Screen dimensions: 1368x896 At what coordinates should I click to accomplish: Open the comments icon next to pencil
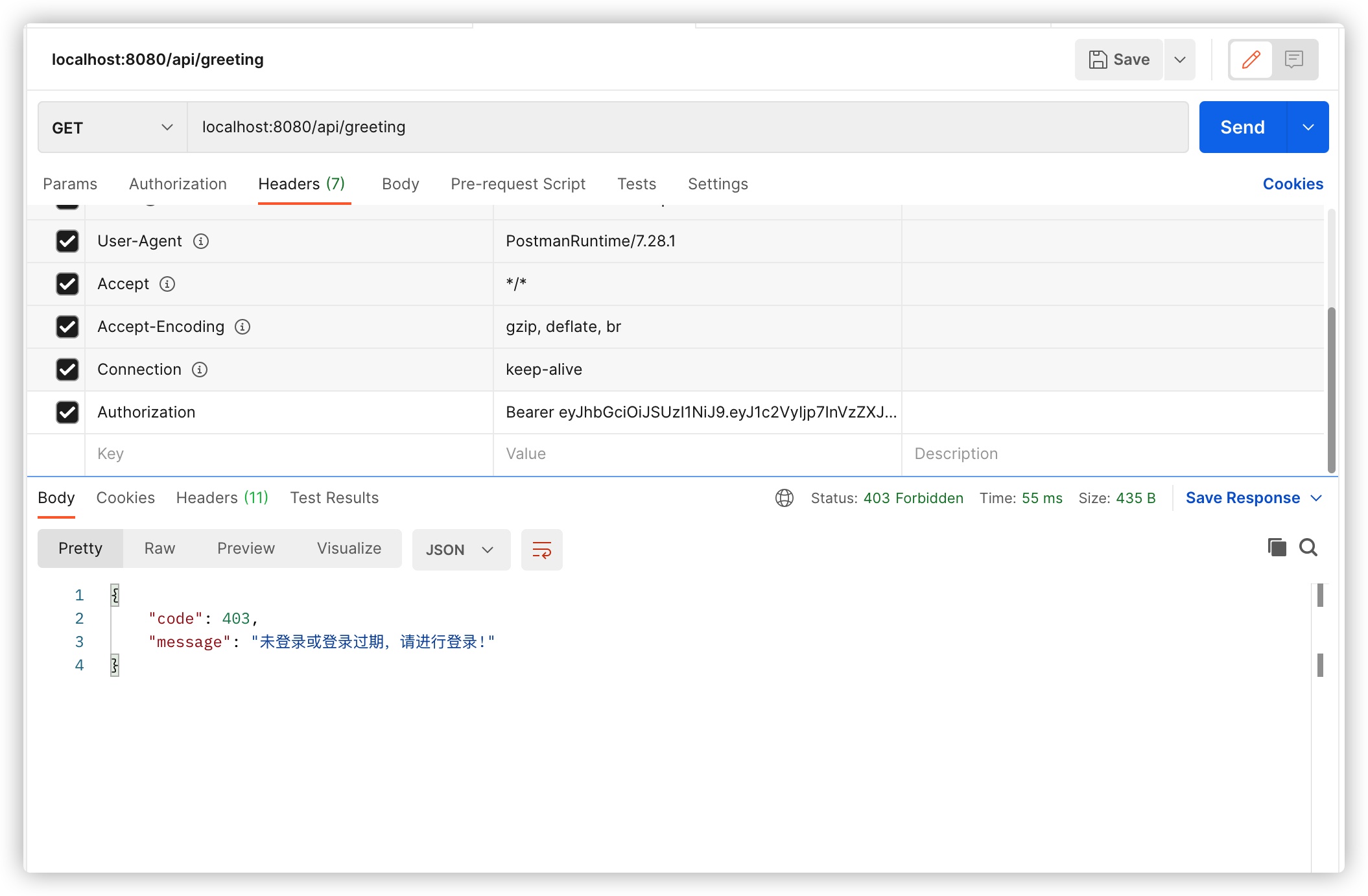tap(1294, 60)
